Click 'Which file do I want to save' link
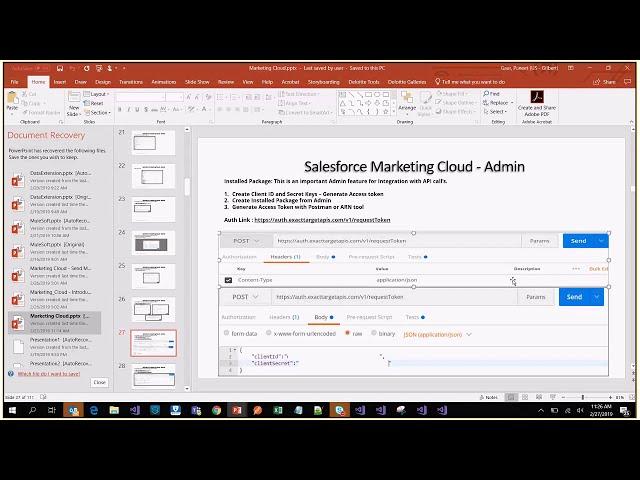640x480 pixels. [49, 374]
